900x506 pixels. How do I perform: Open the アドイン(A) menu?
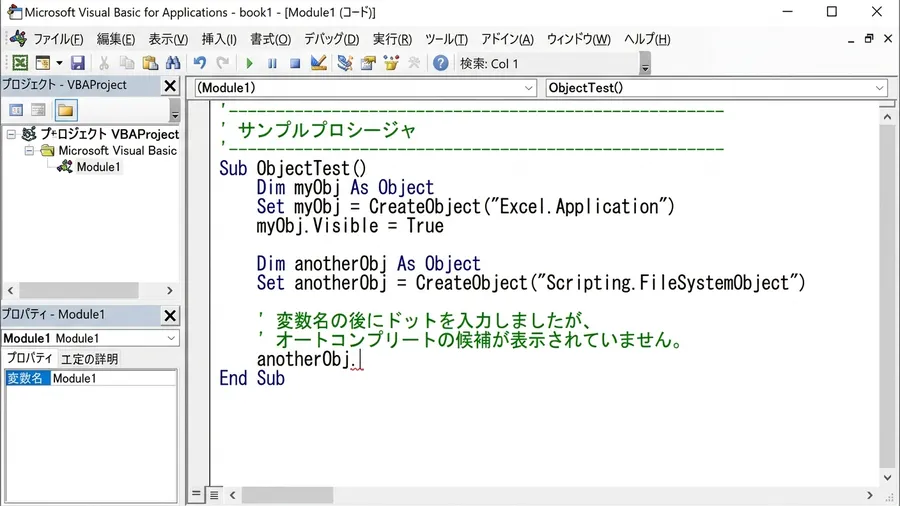pyautogui.click(x=507, y=39)
